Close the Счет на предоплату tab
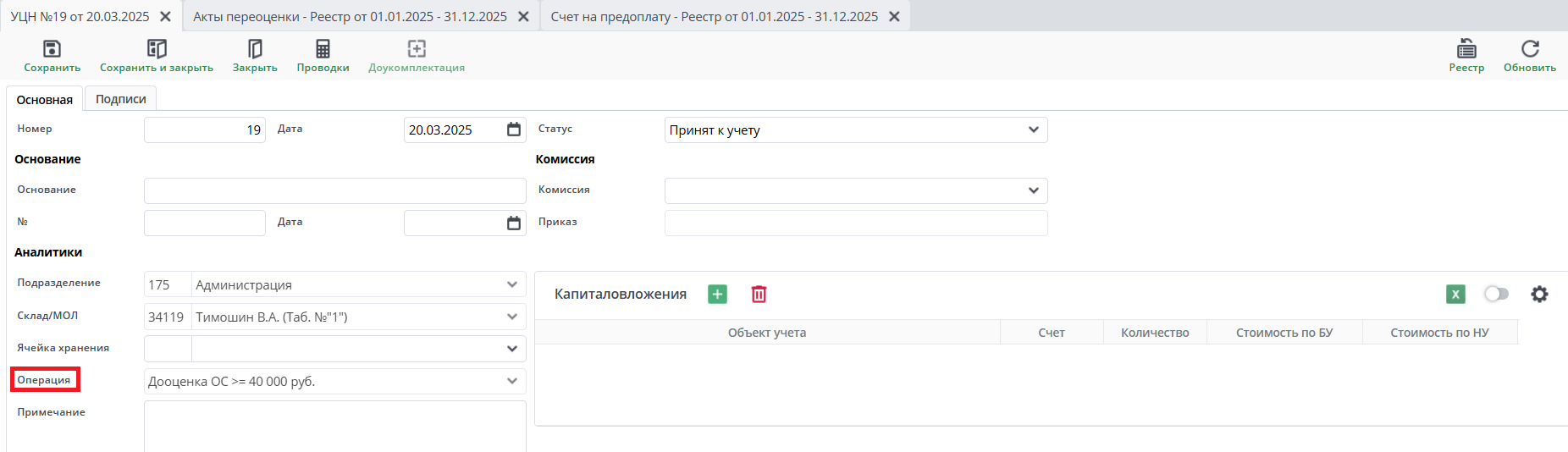The height and width of the screenshot is (452, 1568). coord(894,17)
